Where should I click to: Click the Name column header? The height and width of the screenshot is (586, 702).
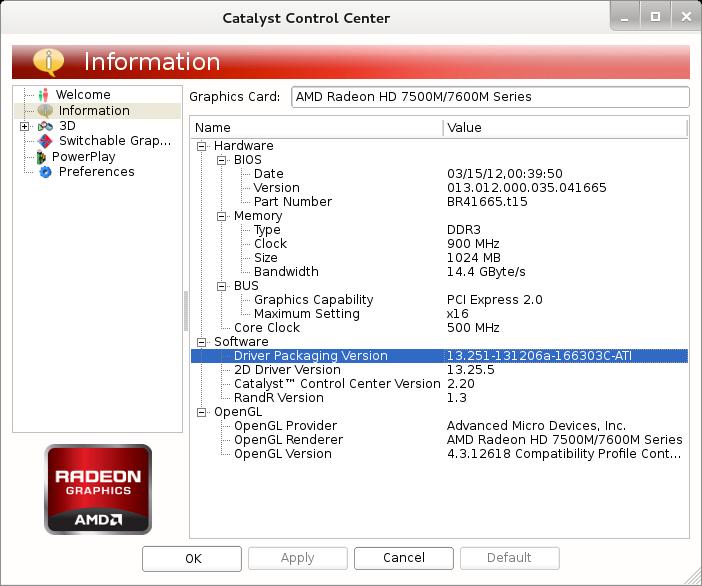click(316, 128)
